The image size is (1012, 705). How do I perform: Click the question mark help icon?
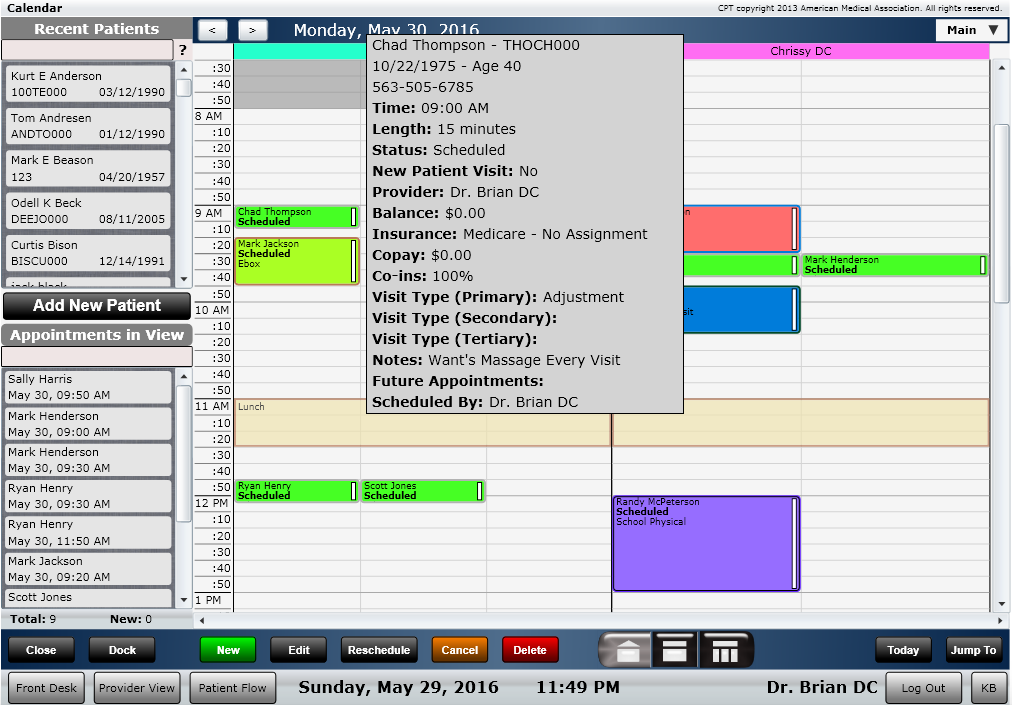pyautogui.click(x=182, y=50)
